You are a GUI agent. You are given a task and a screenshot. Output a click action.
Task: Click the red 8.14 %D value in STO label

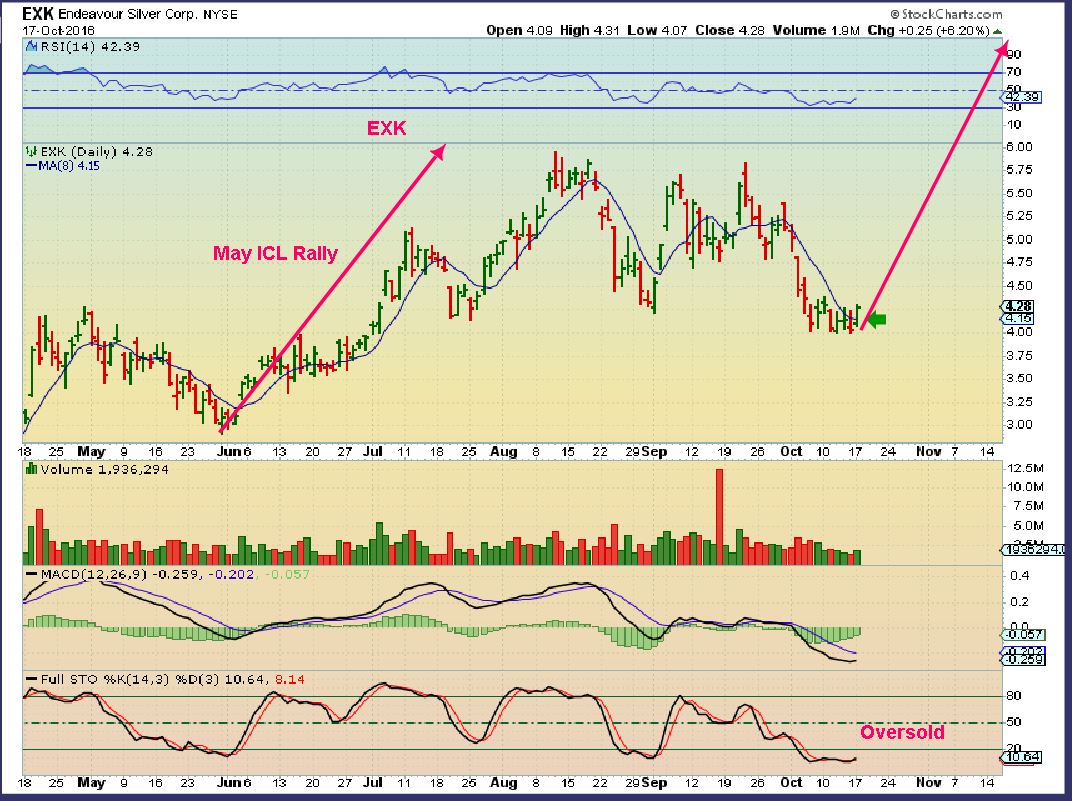(x=290, y=679)
